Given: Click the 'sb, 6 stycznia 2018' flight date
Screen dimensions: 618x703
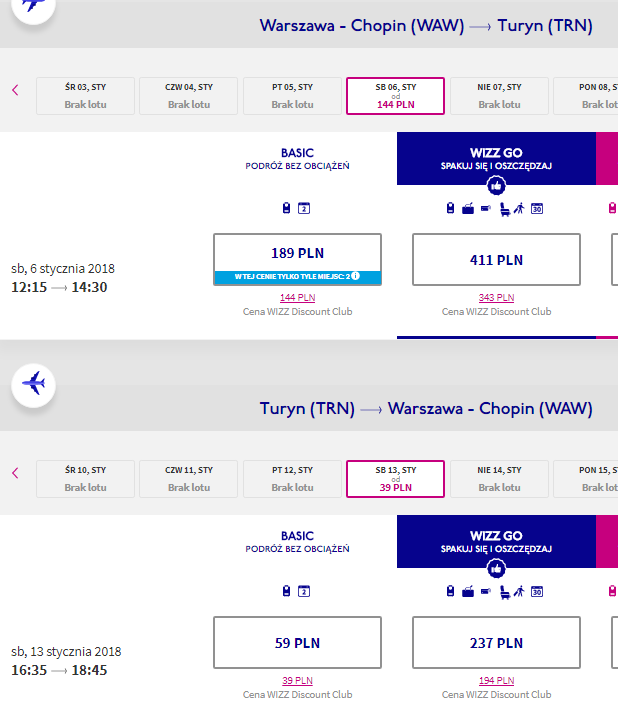Looking at the screenshot, I should click(x=63, y=269).
